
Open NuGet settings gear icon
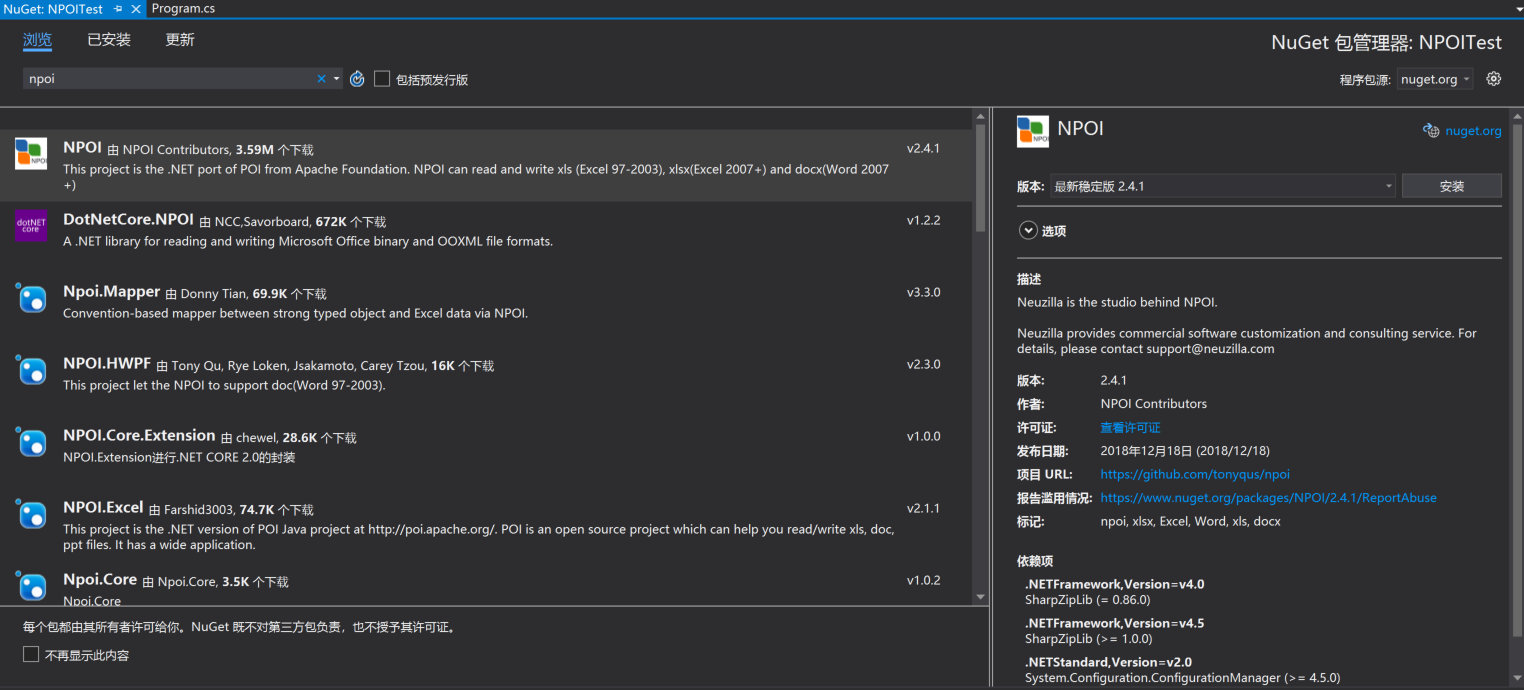(1494, 79)
